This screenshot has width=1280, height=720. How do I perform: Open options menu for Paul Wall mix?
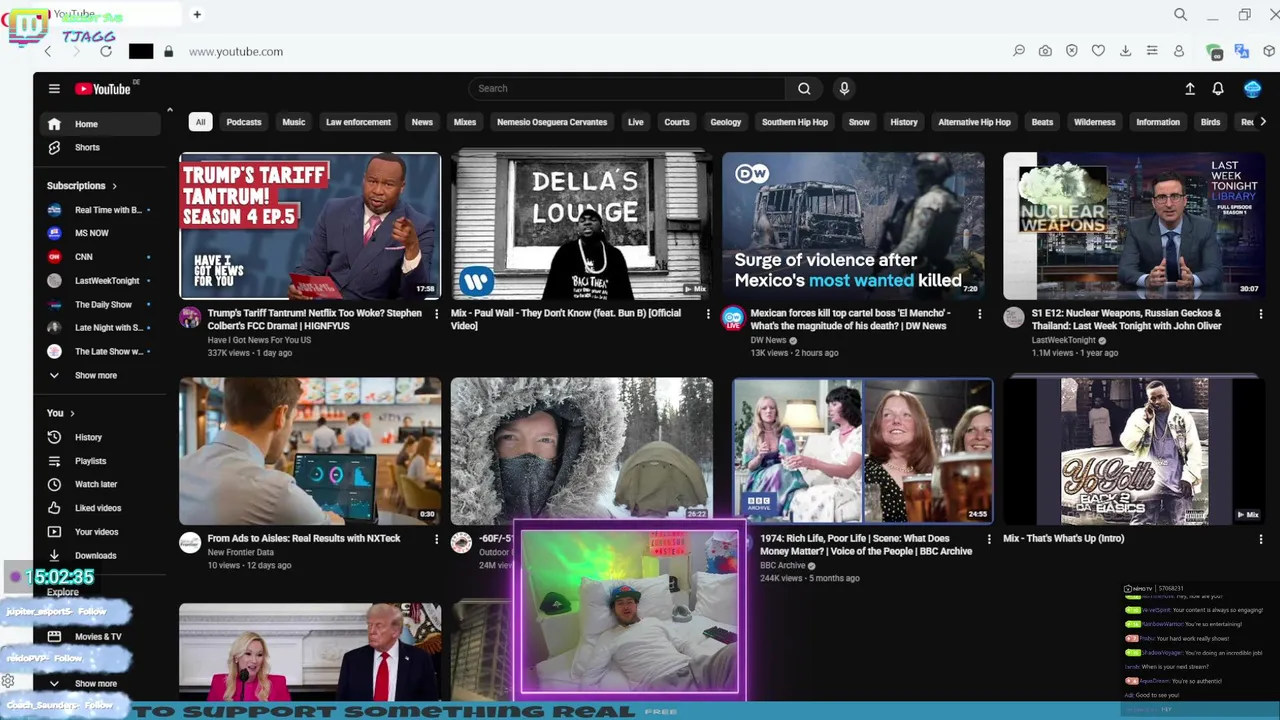point(708,314)
